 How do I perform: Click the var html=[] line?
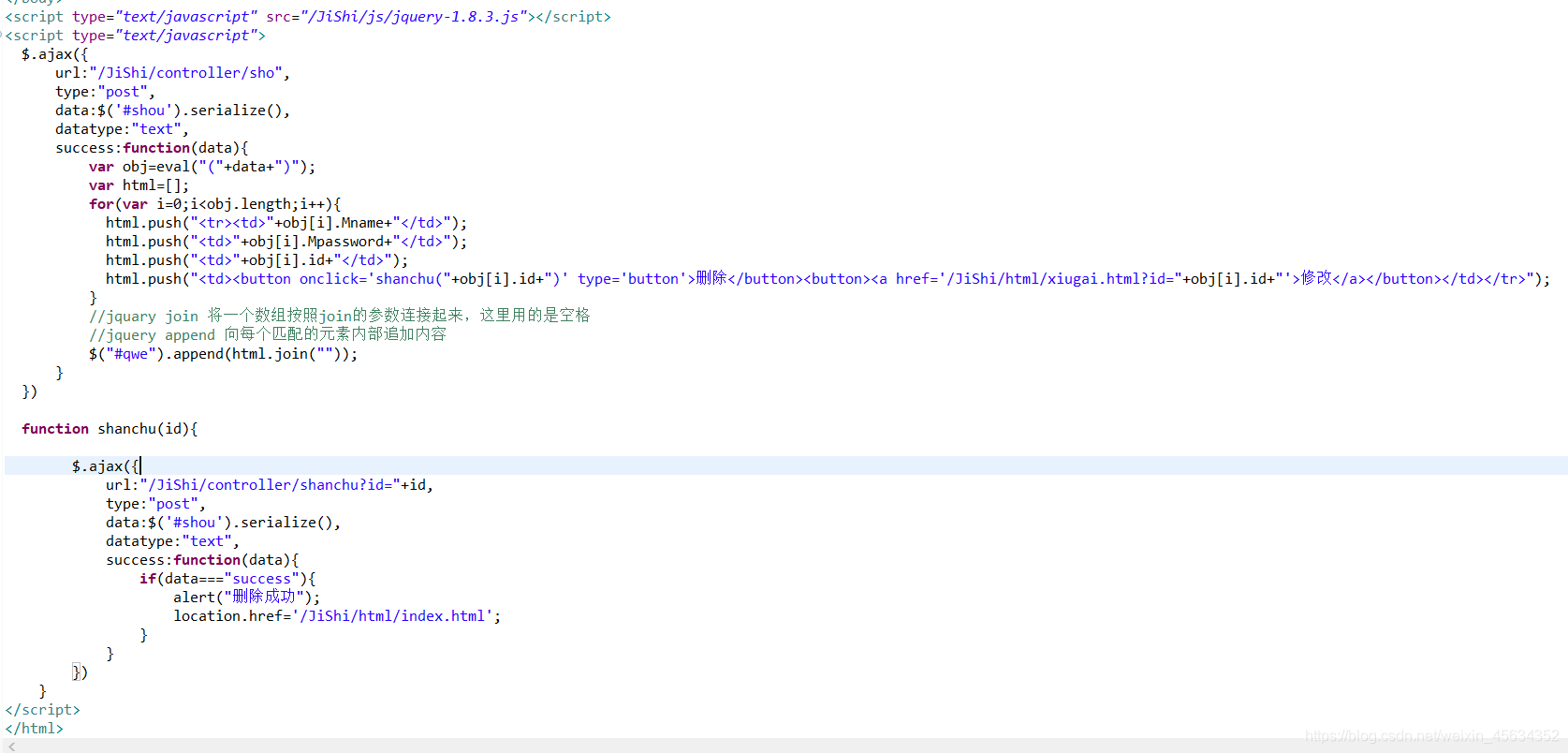139,185
